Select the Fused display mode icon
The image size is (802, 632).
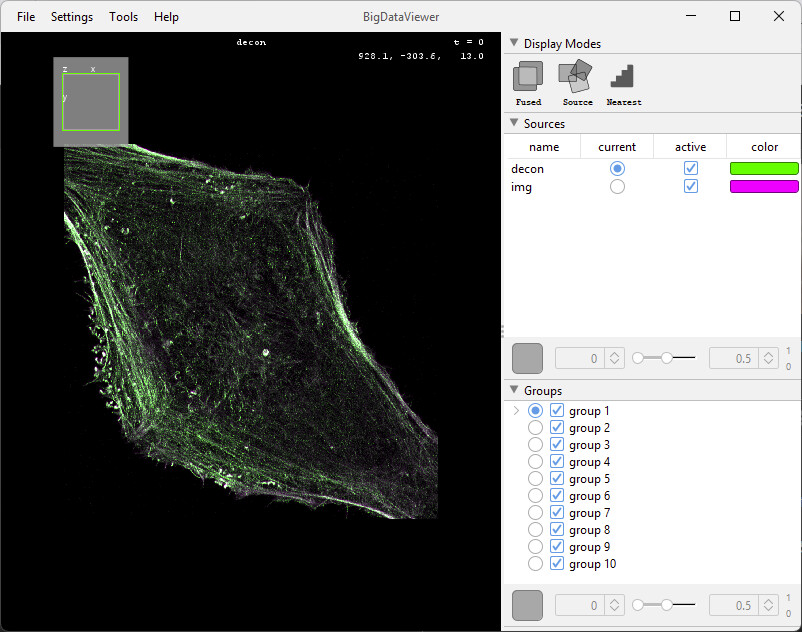pyautogui.click(x=528, y=78)
